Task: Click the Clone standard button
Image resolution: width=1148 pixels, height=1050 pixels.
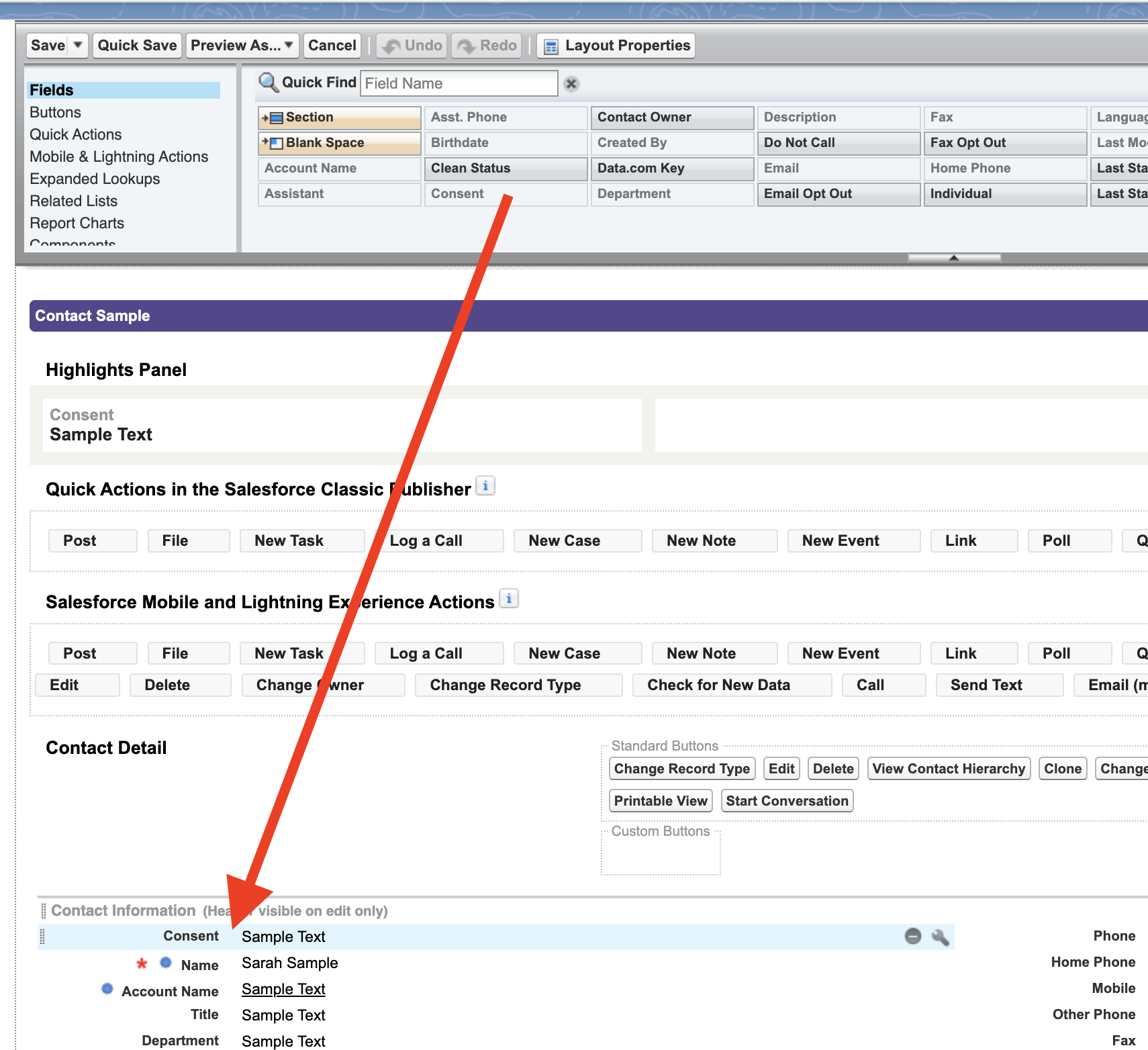Action: 1063,769
